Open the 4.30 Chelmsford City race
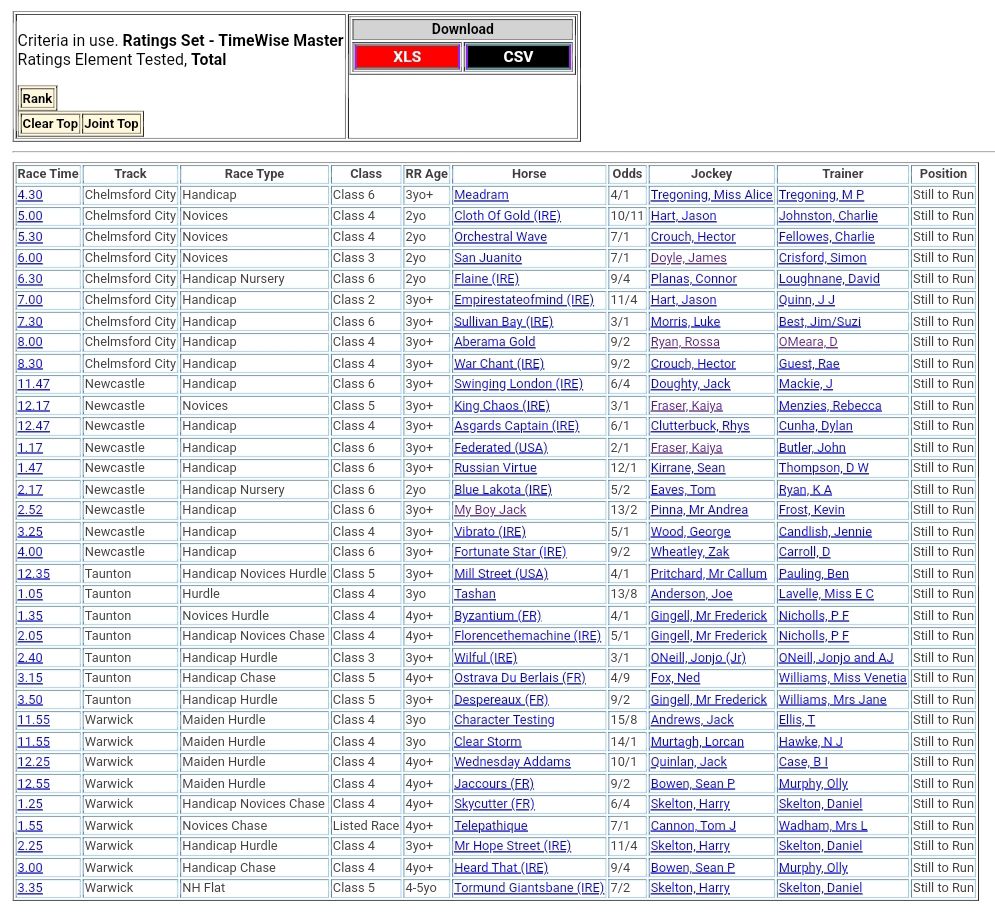The height and width of the screenshot is (918, 995). point(30,195)
